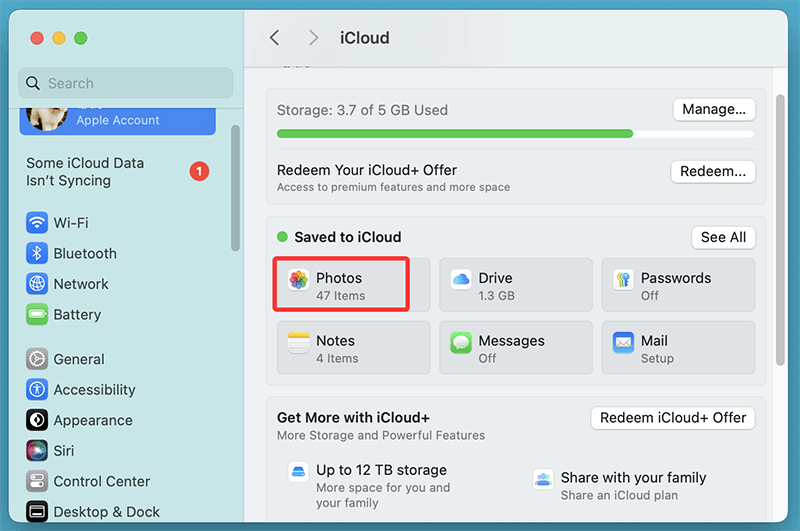Click the Battery icon in sidebar
The image size is (800, 531).
37,315
